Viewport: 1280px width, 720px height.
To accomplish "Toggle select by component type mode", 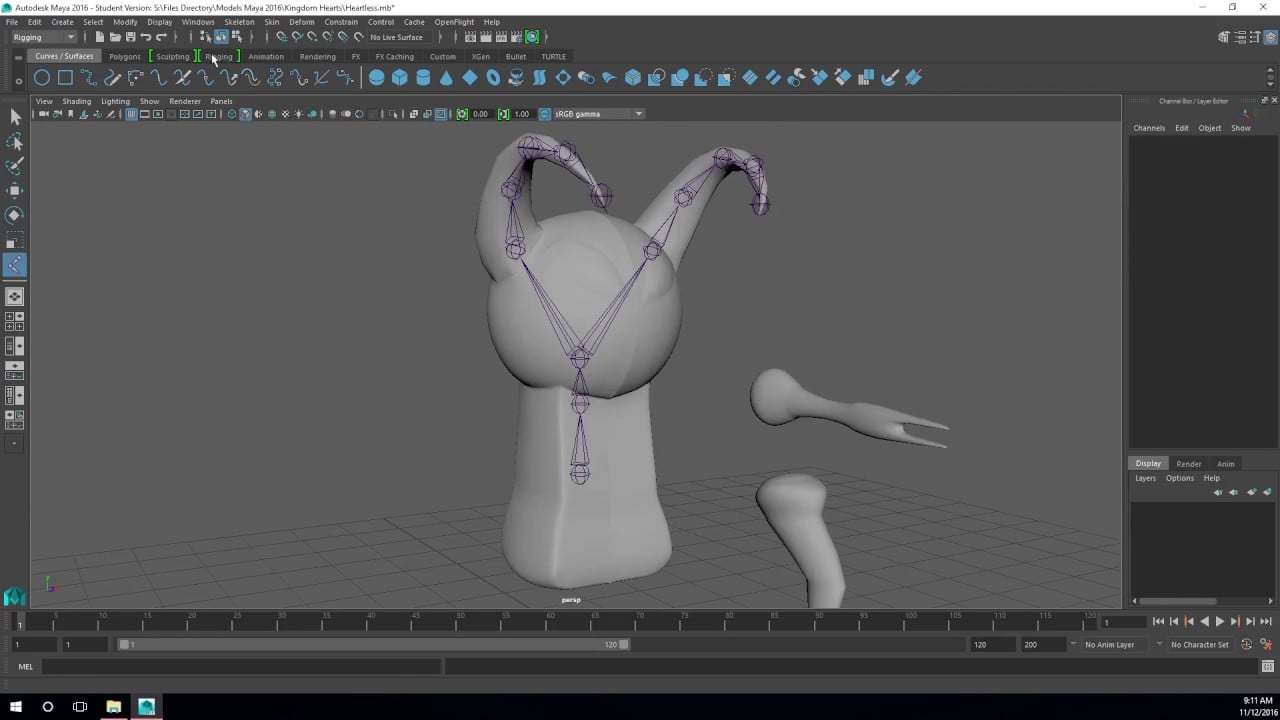I will pos(236,37).
